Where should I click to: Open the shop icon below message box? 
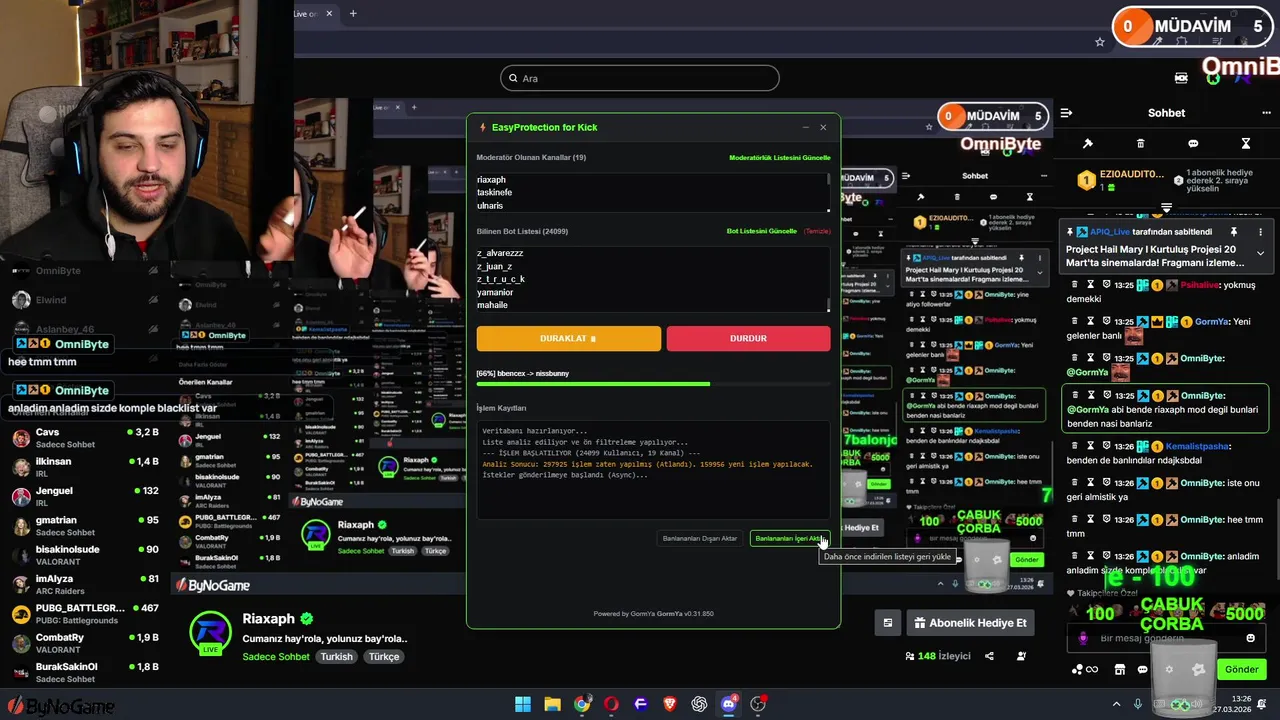tap(1119, 669)
